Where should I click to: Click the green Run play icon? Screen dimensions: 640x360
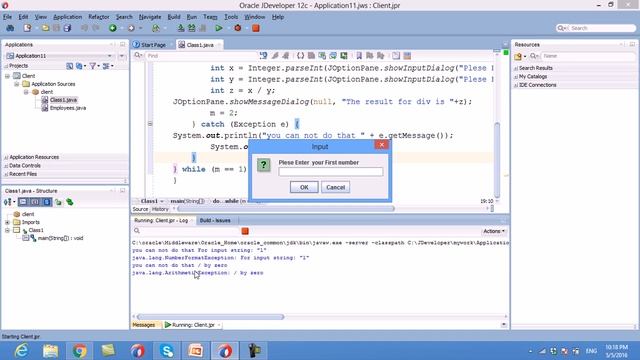(219, 28)
